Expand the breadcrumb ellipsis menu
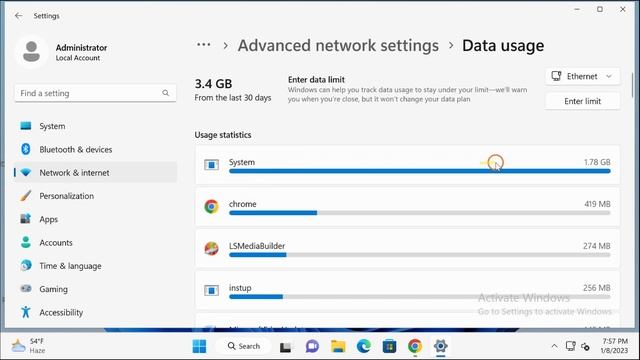Image resolution: width=640 pixels, height=360 pixels. pyautogui.click(x=204, y=45)
